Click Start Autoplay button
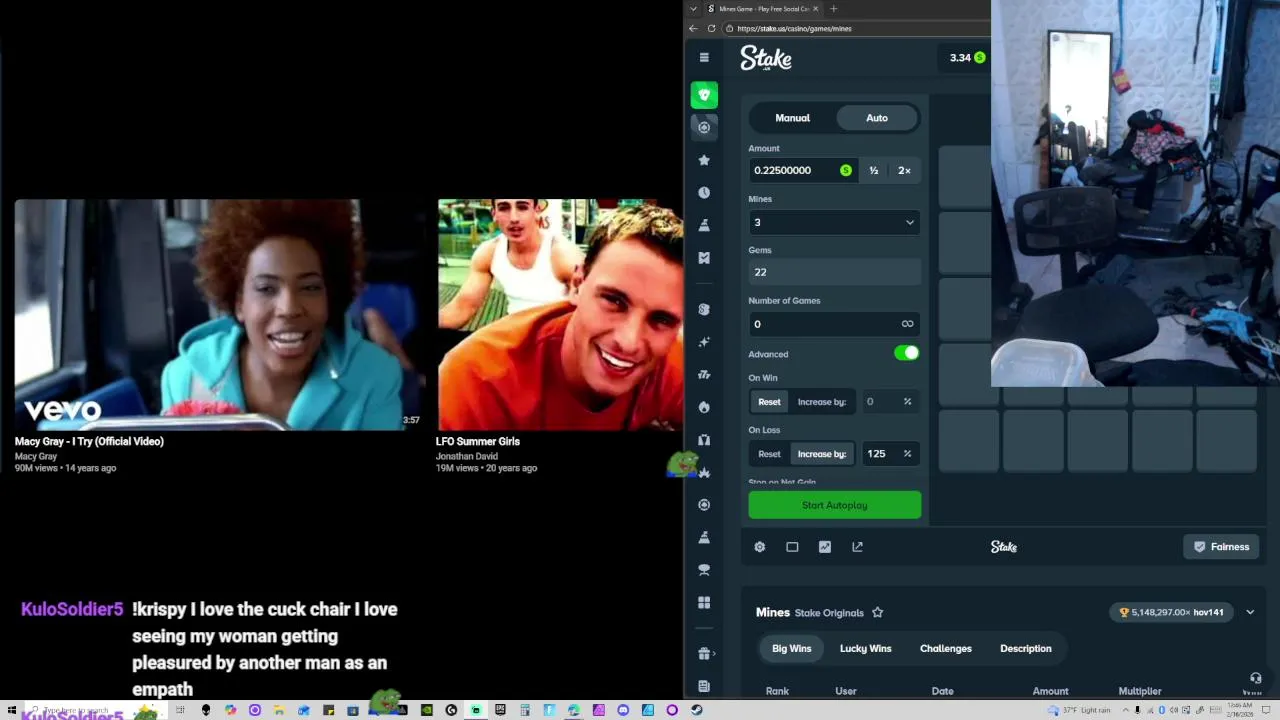 click(x=835, y=505)
